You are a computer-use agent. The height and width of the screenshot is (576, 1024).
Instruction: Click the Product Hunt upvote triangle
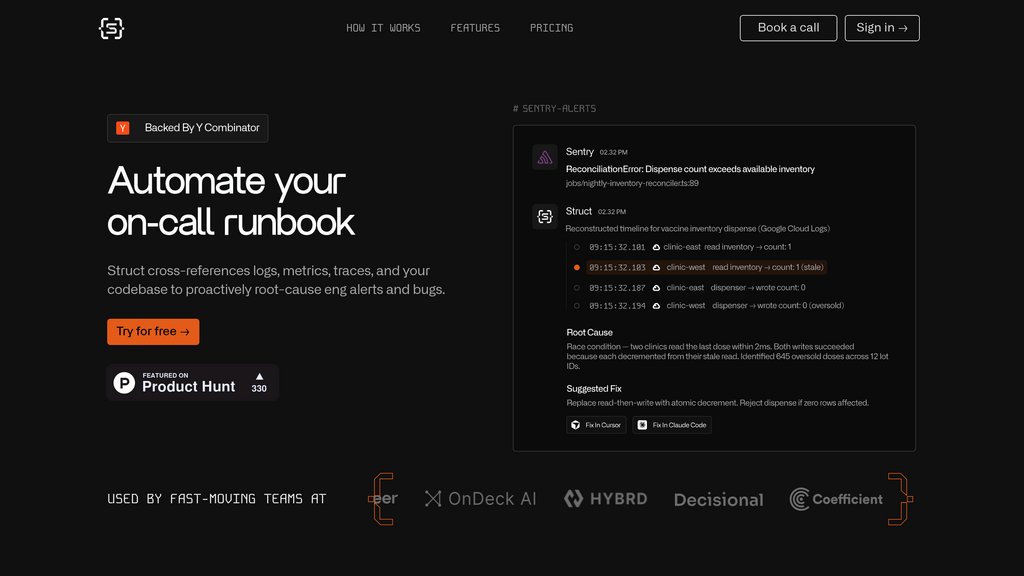(259, 377)
